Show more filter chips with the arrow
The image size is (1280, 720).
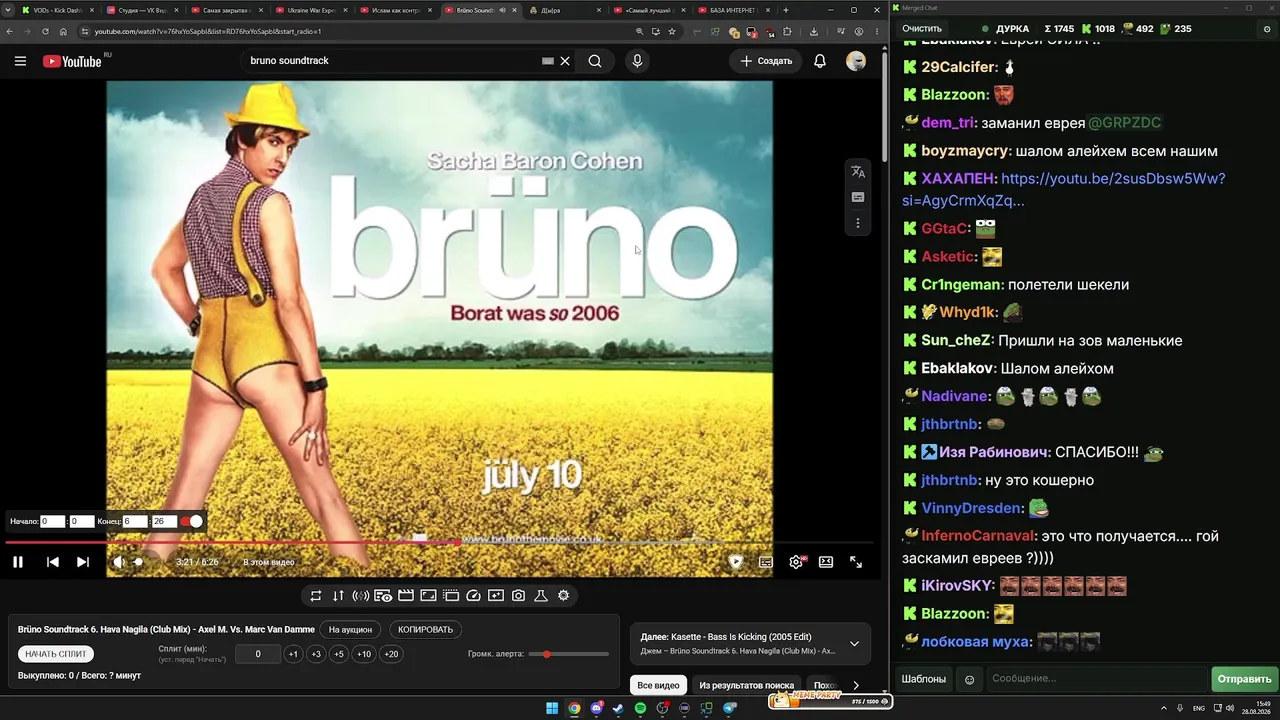856,685
